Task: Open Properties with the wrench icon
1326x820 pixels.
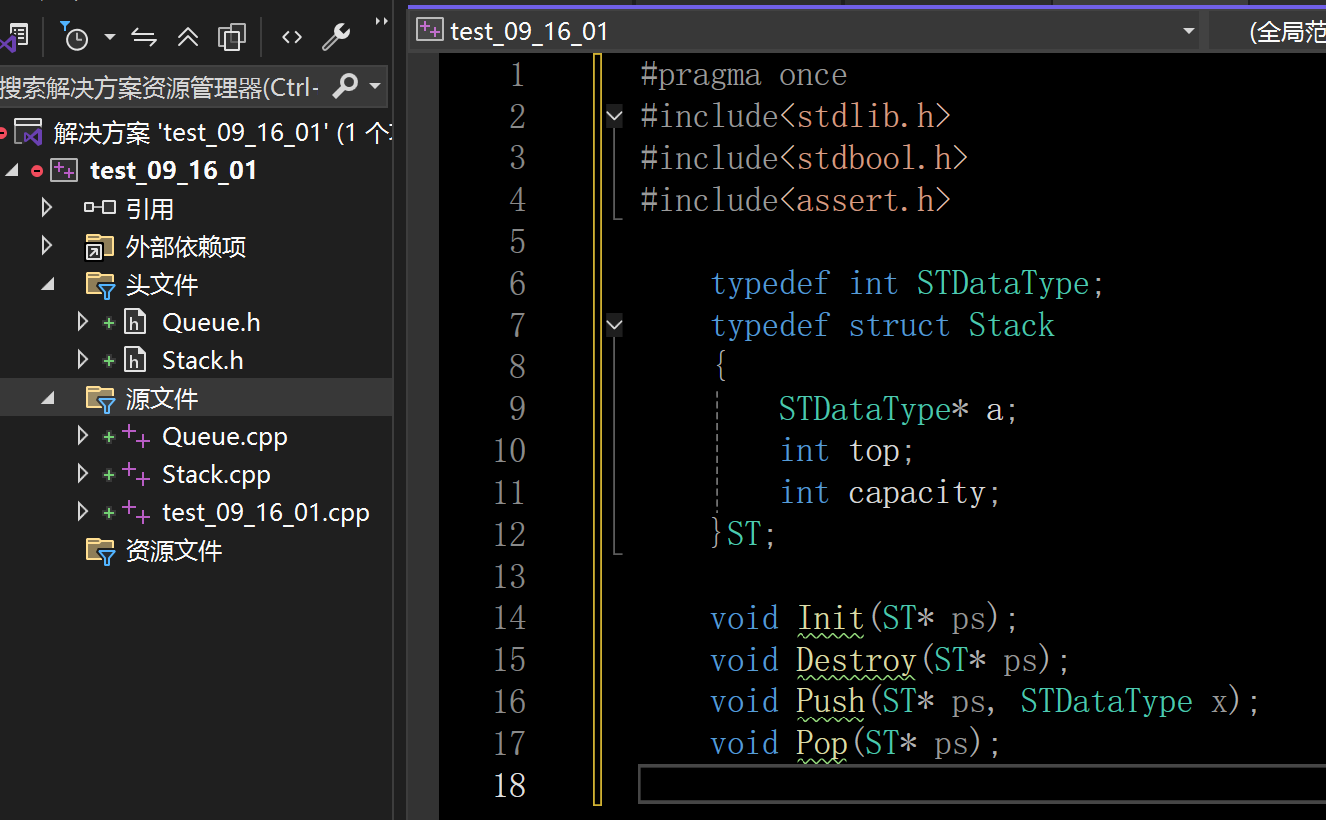Action: (336, 37)
